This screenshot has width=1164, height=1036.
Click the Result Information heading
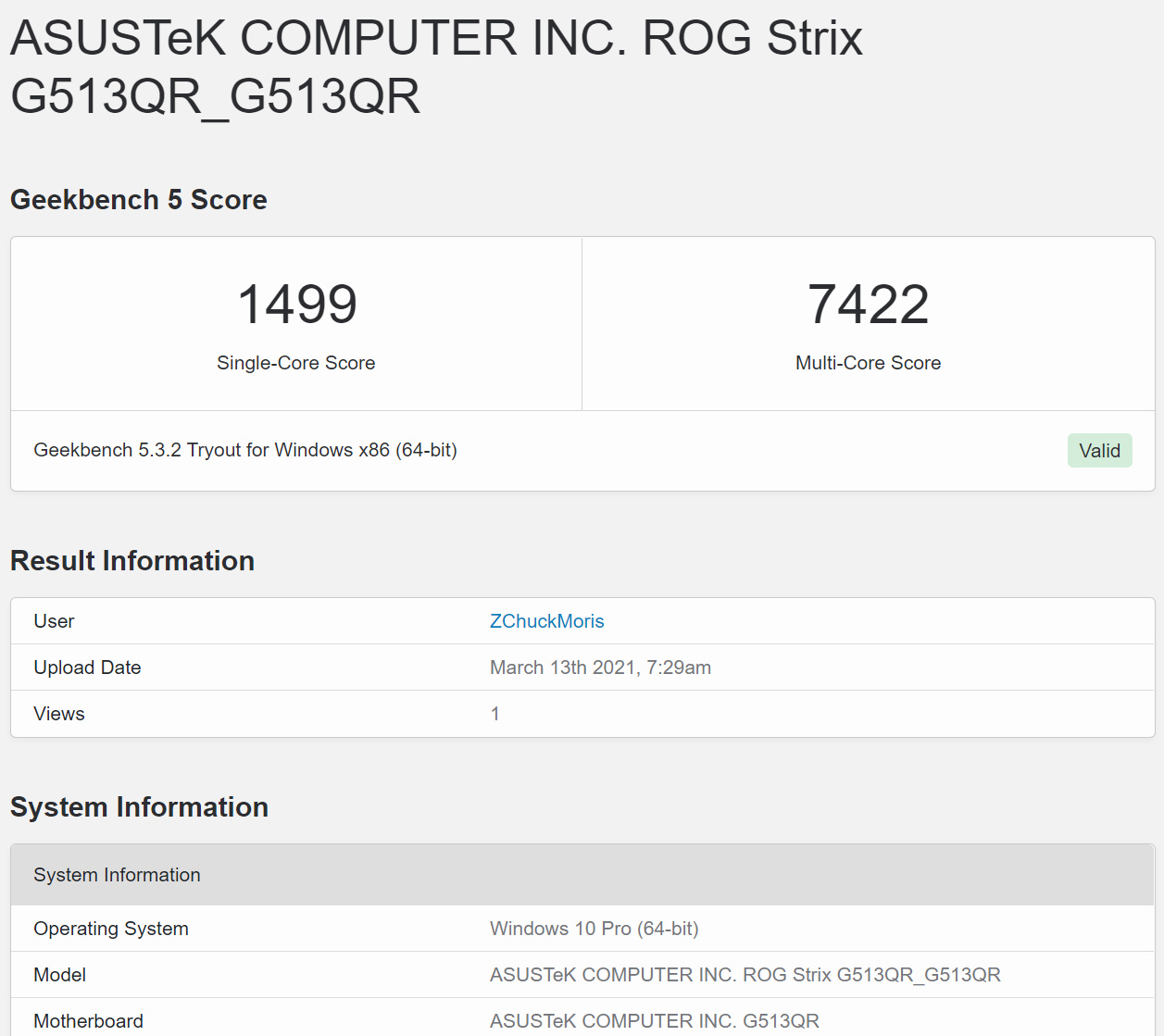[x=132, y=561]
